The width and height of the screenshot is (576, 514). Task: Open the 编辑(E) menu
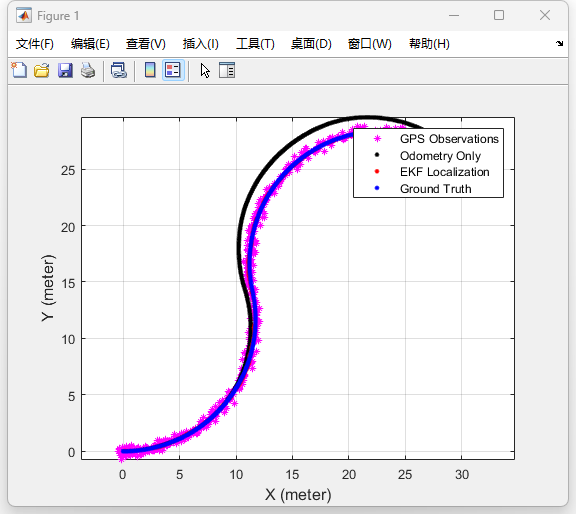[90, 44]
